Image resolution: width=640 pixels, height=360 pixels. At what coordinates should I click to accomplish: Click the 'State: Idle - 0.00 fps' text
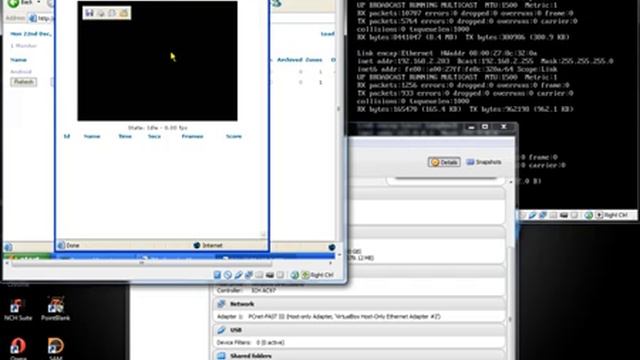pyautogui.click(x=158, y=128)
